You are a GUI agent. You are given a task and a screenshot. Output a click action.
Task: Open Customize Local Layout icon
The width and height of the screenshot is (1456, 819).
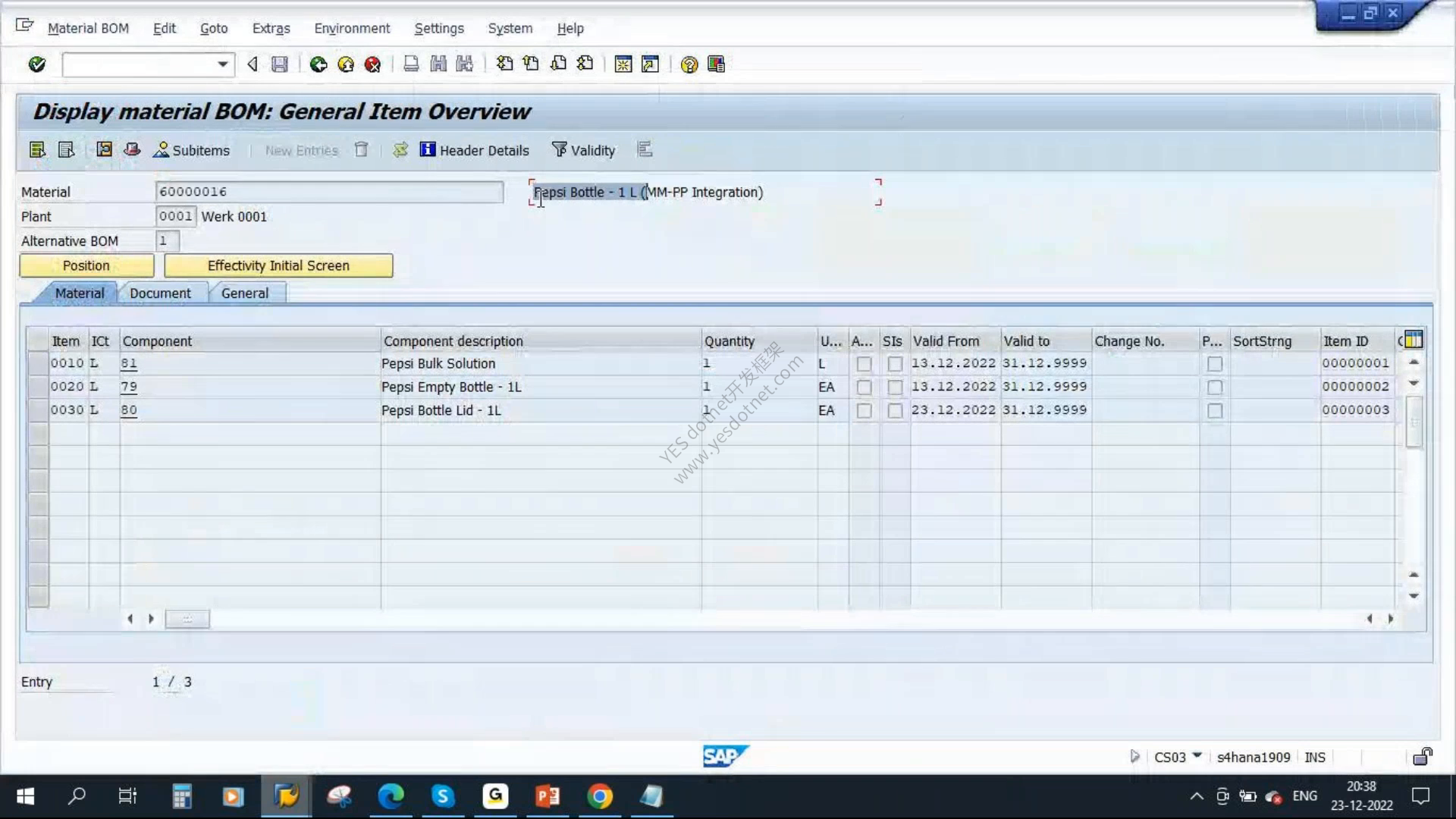click(x=716, y=64)
